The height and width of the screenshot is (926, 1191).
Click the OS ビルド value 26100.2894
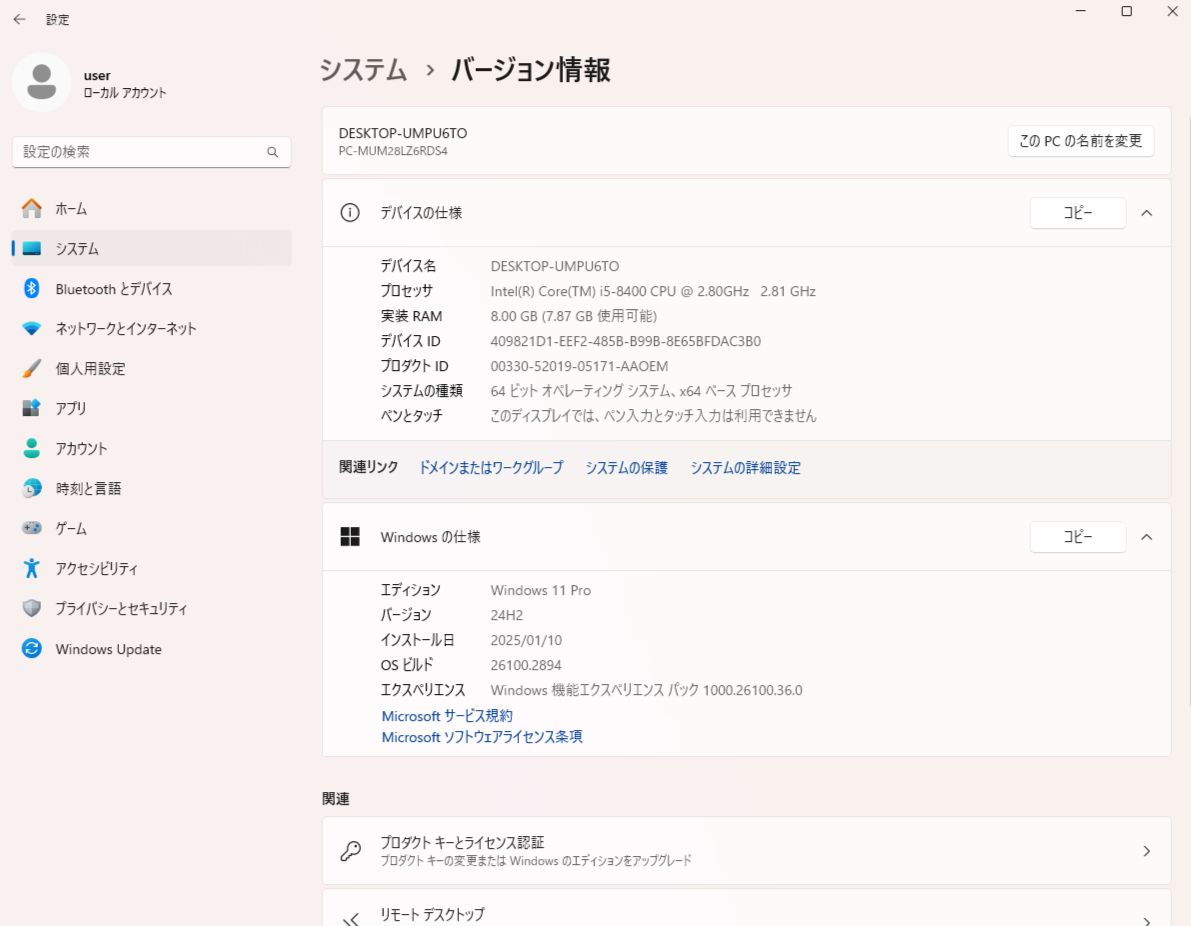pyautogui.click(x=526, y=665)
